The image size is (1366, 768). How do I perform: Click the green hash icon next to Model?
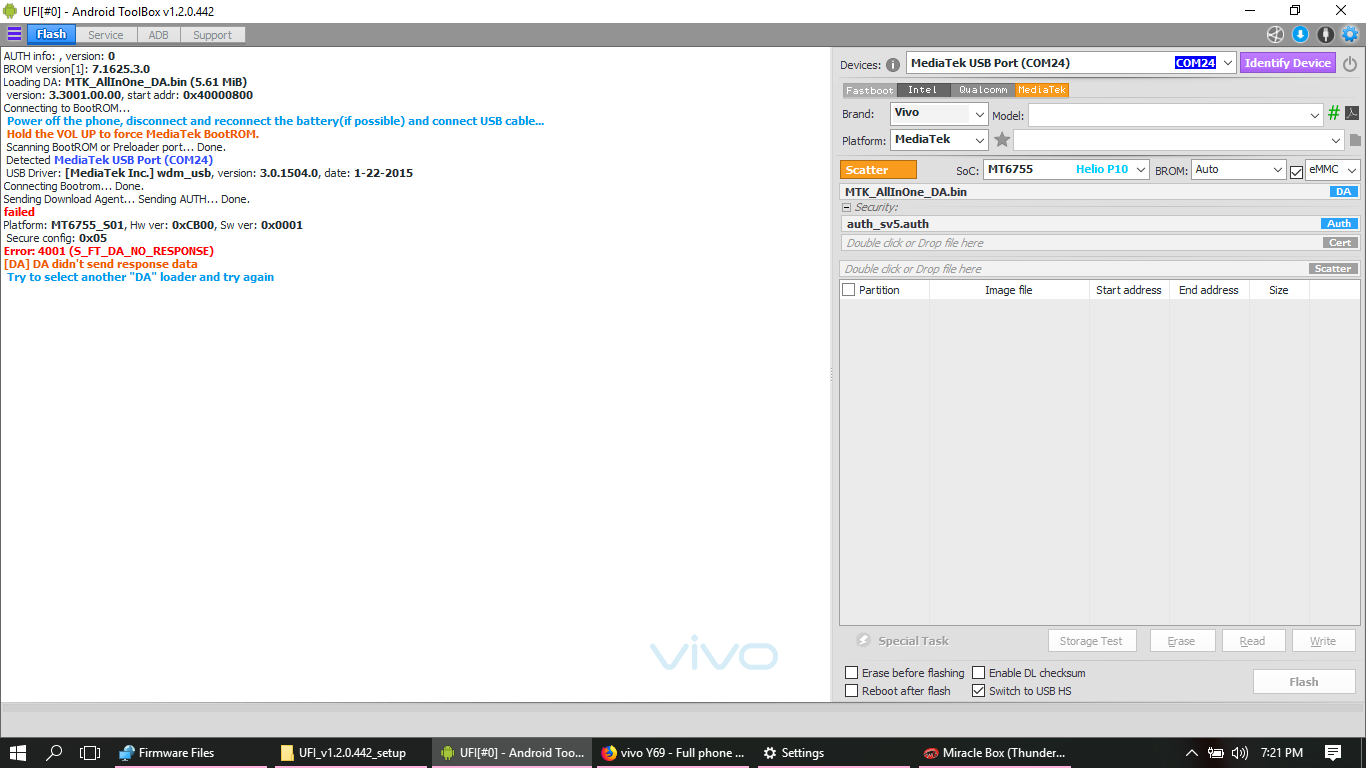[x=1334, y=114]
